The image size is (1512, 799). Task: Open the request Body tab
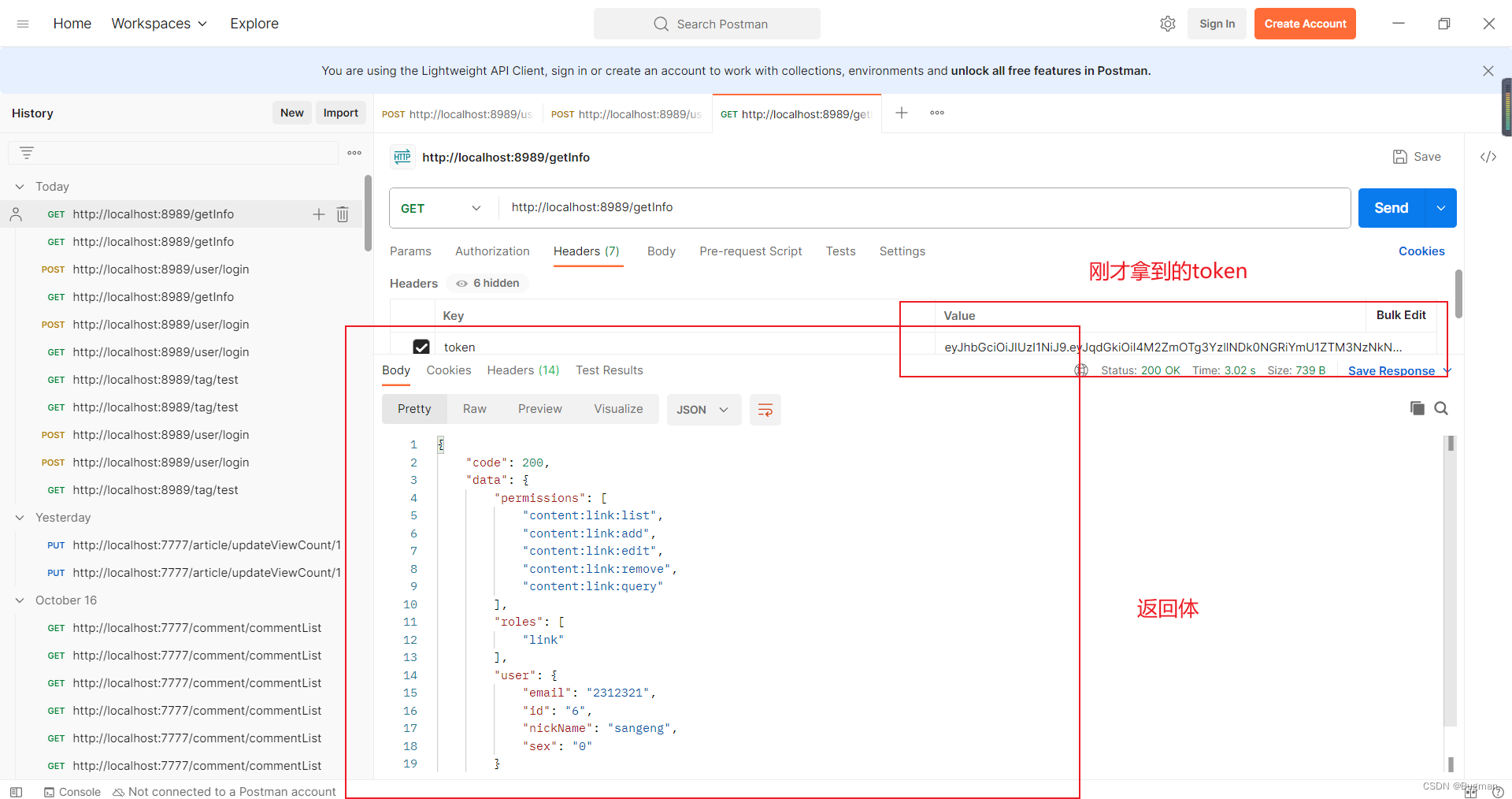661,251
